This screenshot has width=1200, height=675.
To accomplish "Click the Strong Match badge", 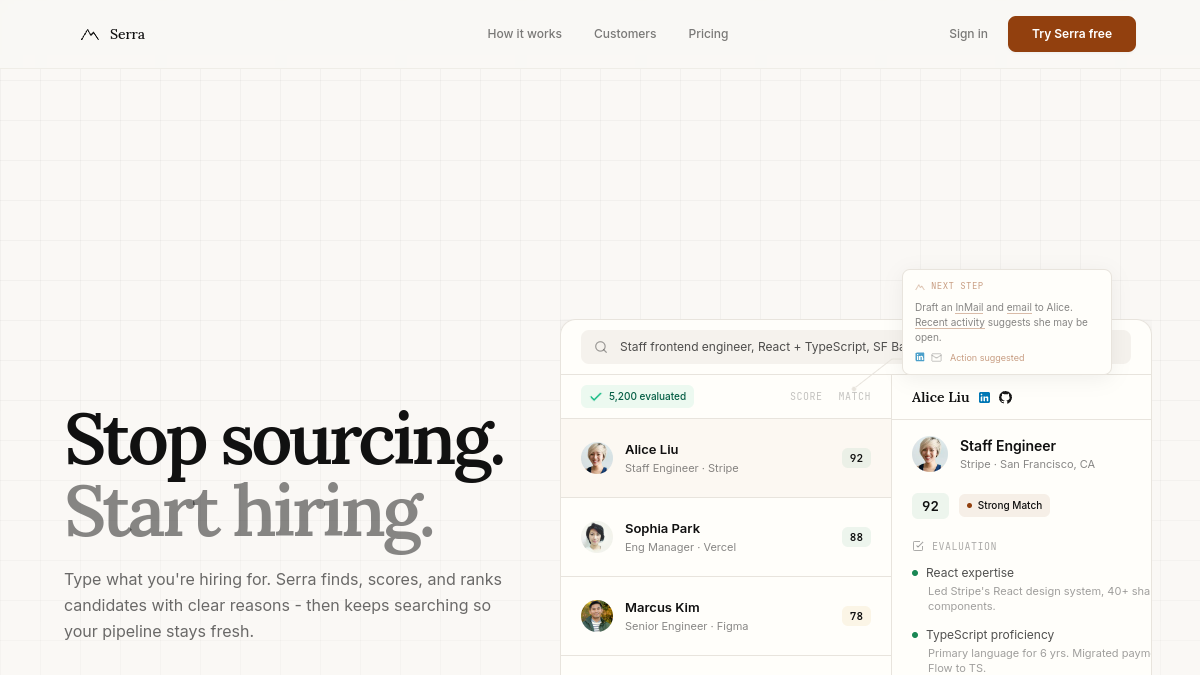I will click(1004, 505).
